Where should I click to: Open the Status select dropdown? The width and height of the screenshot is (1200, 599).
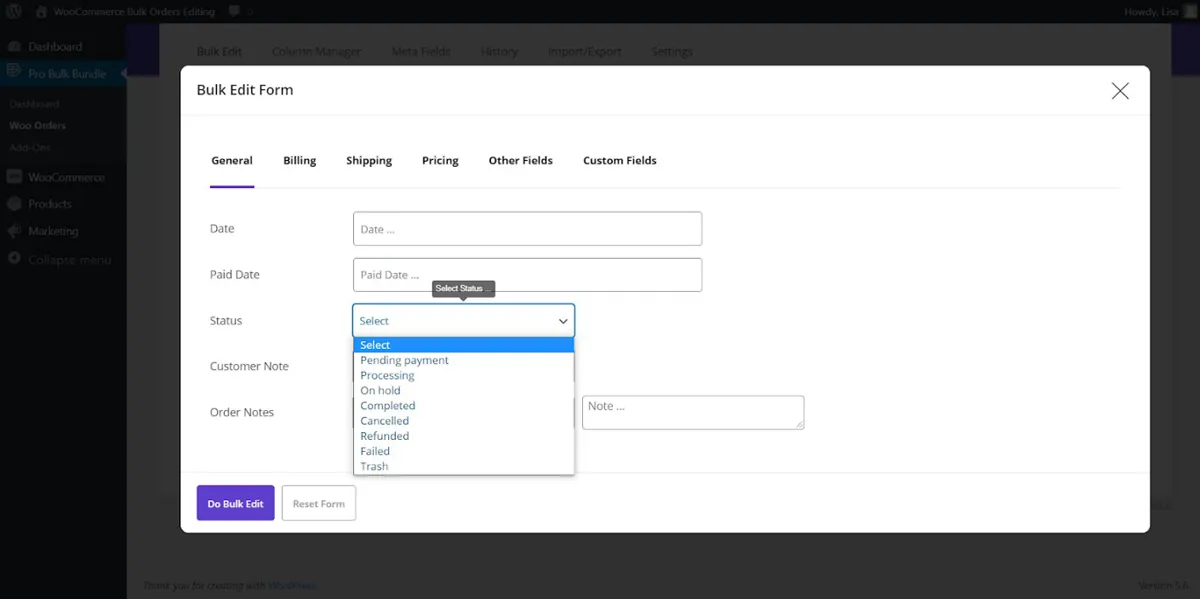click(462, 320)
